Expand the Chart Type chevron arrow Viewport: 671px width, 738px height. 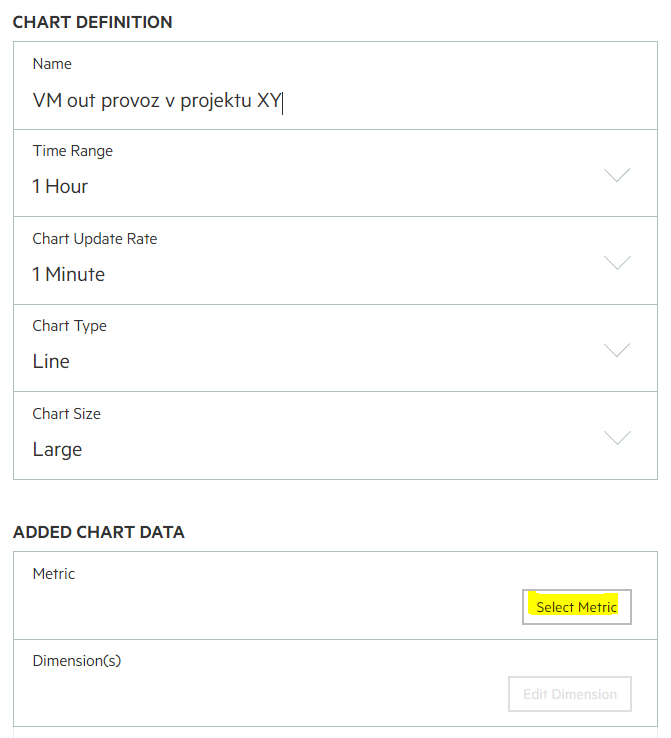pyautogui.click(x=617, y=350)
